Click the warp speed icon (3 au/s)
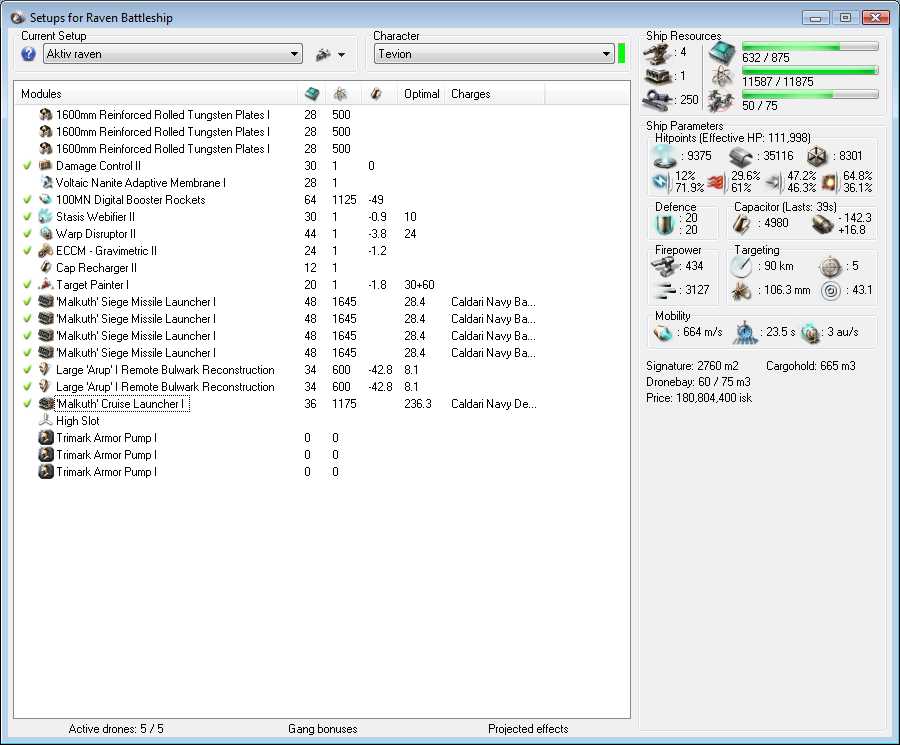Image resolution: width=900 pixels, height=745 pixels. (x=811, y=332)
